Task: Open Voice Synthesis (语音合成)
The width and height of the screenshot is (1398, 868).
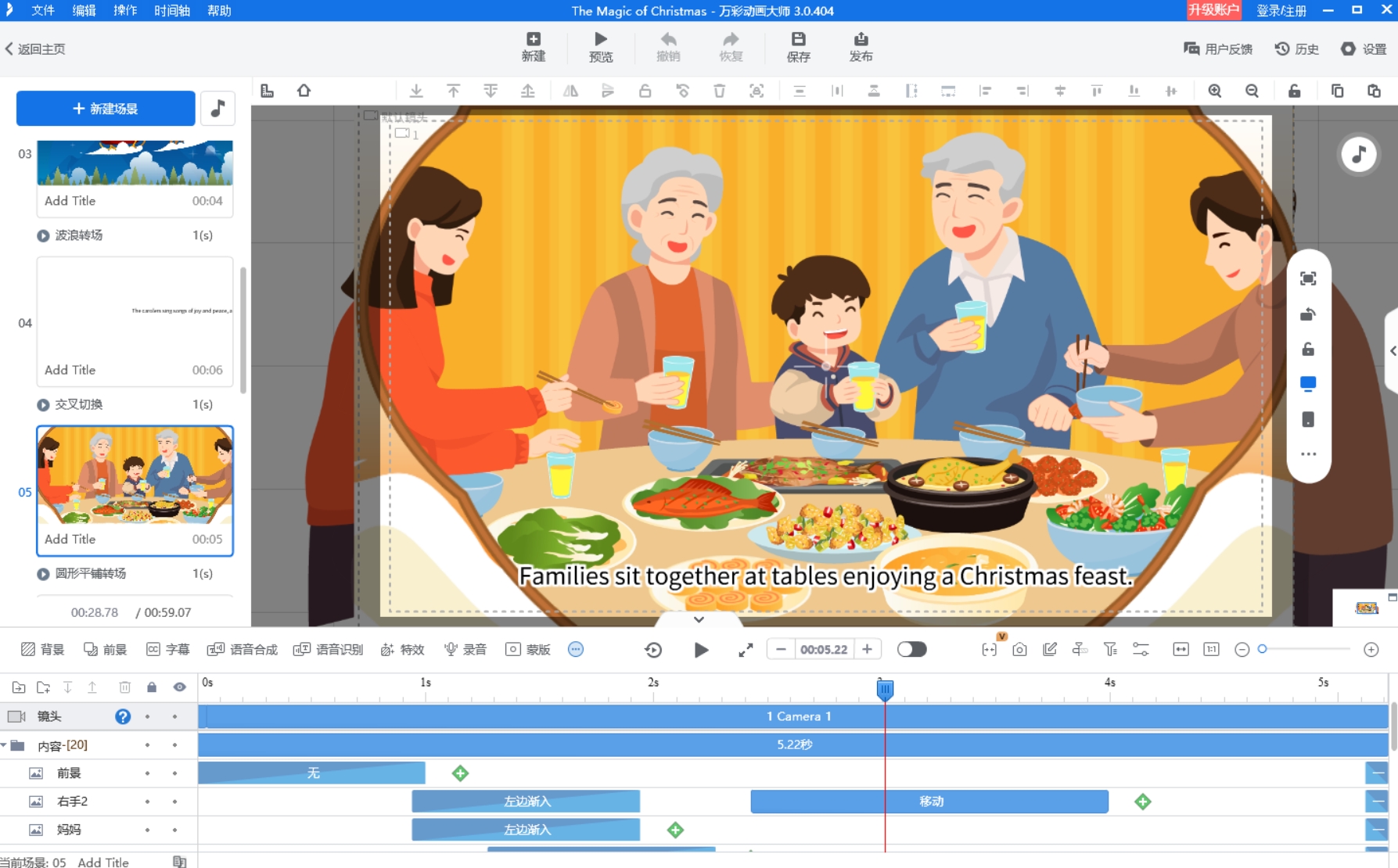Action: click(x=242, y=649)
